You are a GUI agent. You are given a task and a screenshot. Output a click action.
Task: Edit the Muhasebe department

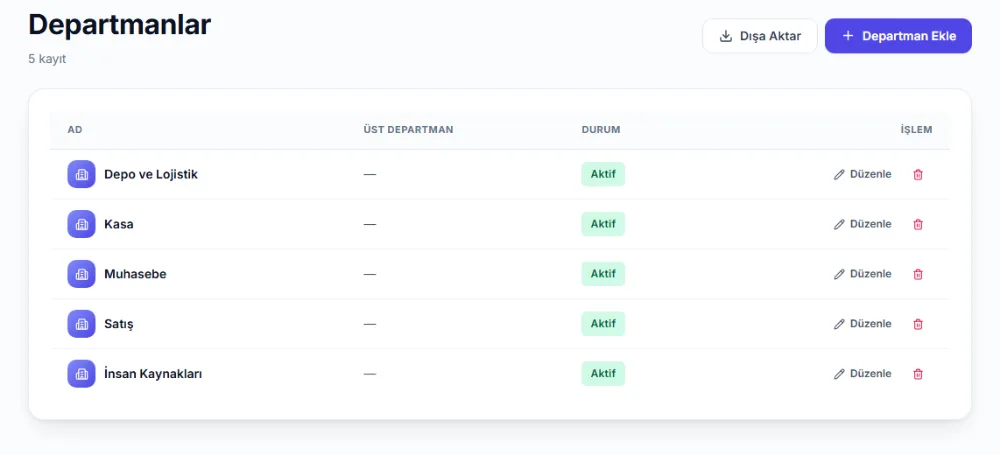pyautogui.click(x=862, y=274)
